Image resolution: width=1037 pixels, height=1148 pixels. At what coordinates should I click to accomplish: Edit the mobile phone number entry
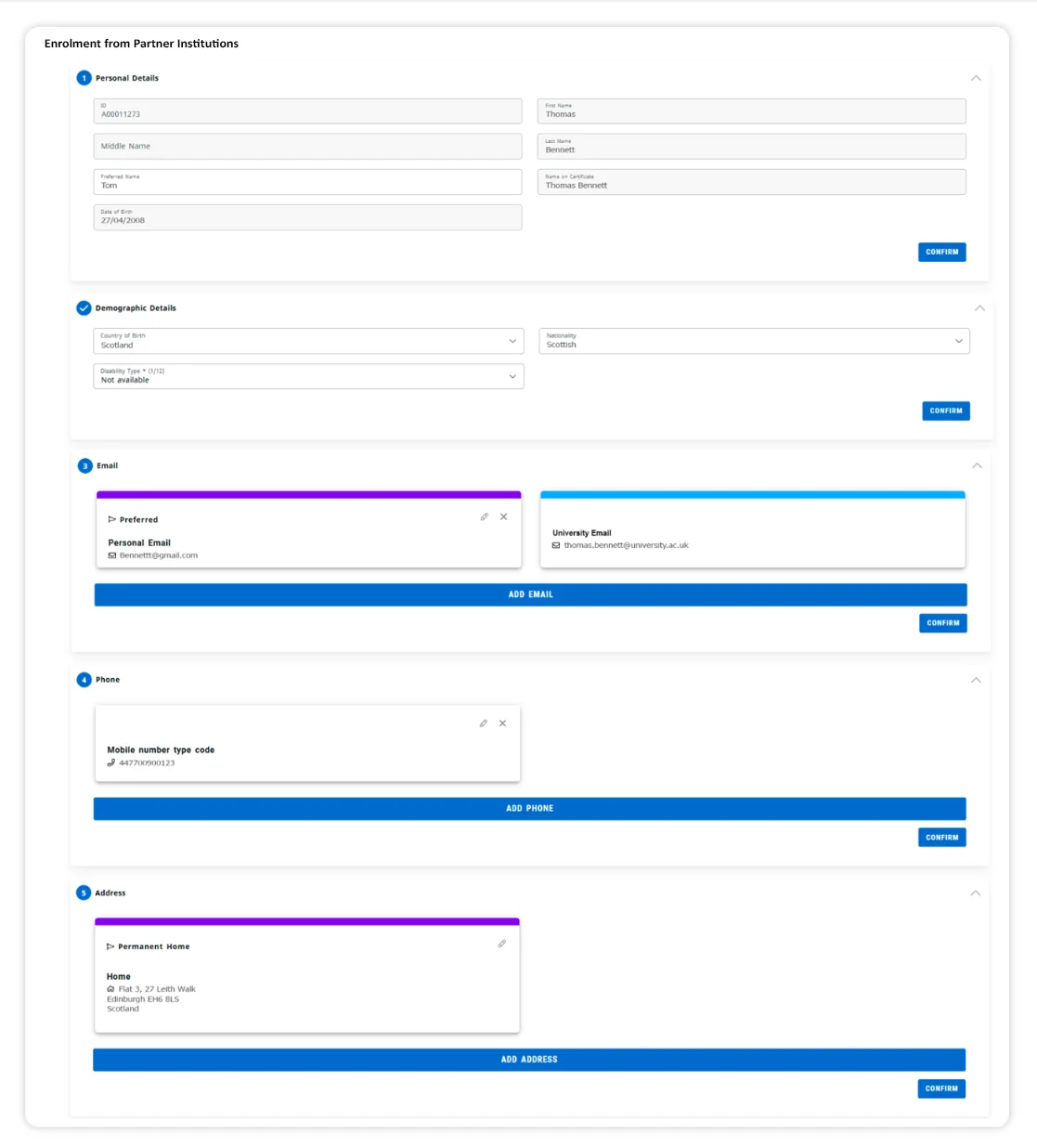click(x=483, y=724)
